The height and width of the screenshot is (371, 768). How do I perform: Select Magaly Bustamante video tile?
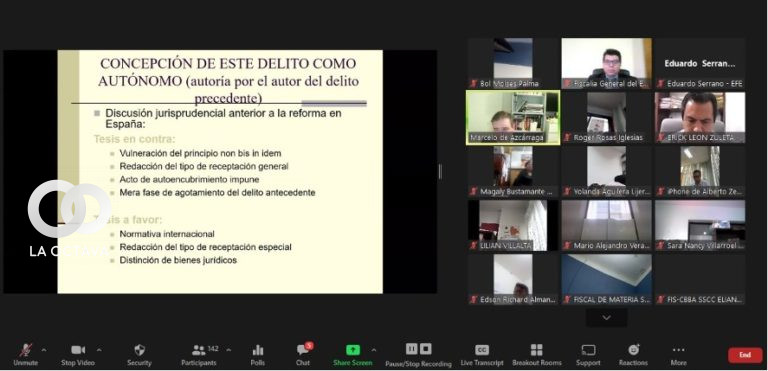pos(513,172)
